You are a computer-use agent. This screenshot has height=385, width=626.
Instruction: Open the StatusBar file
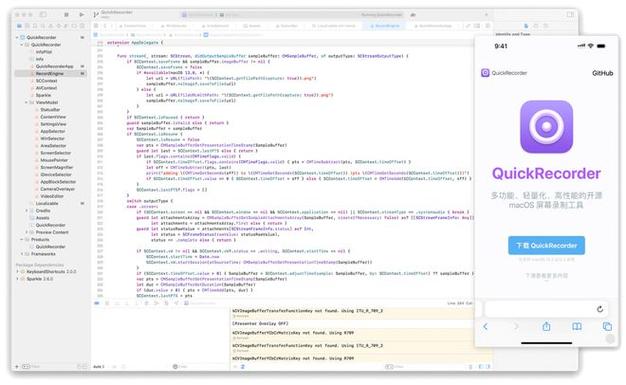50,109
